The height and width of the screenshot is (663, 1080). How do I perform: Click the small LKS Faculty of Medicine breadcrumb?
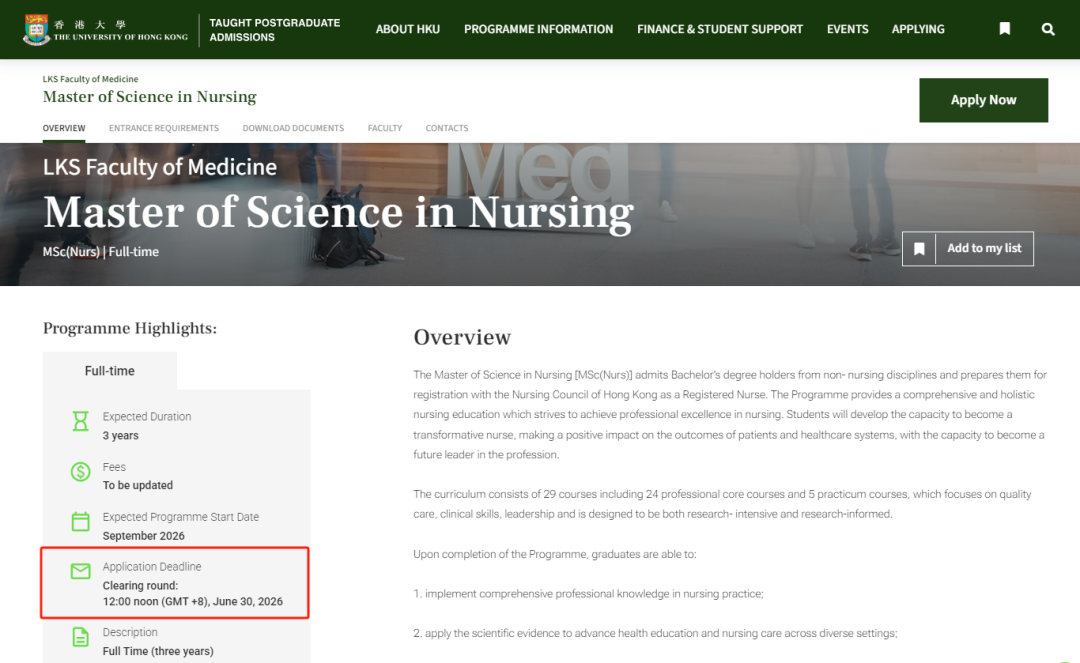click(x=90, y=79)
